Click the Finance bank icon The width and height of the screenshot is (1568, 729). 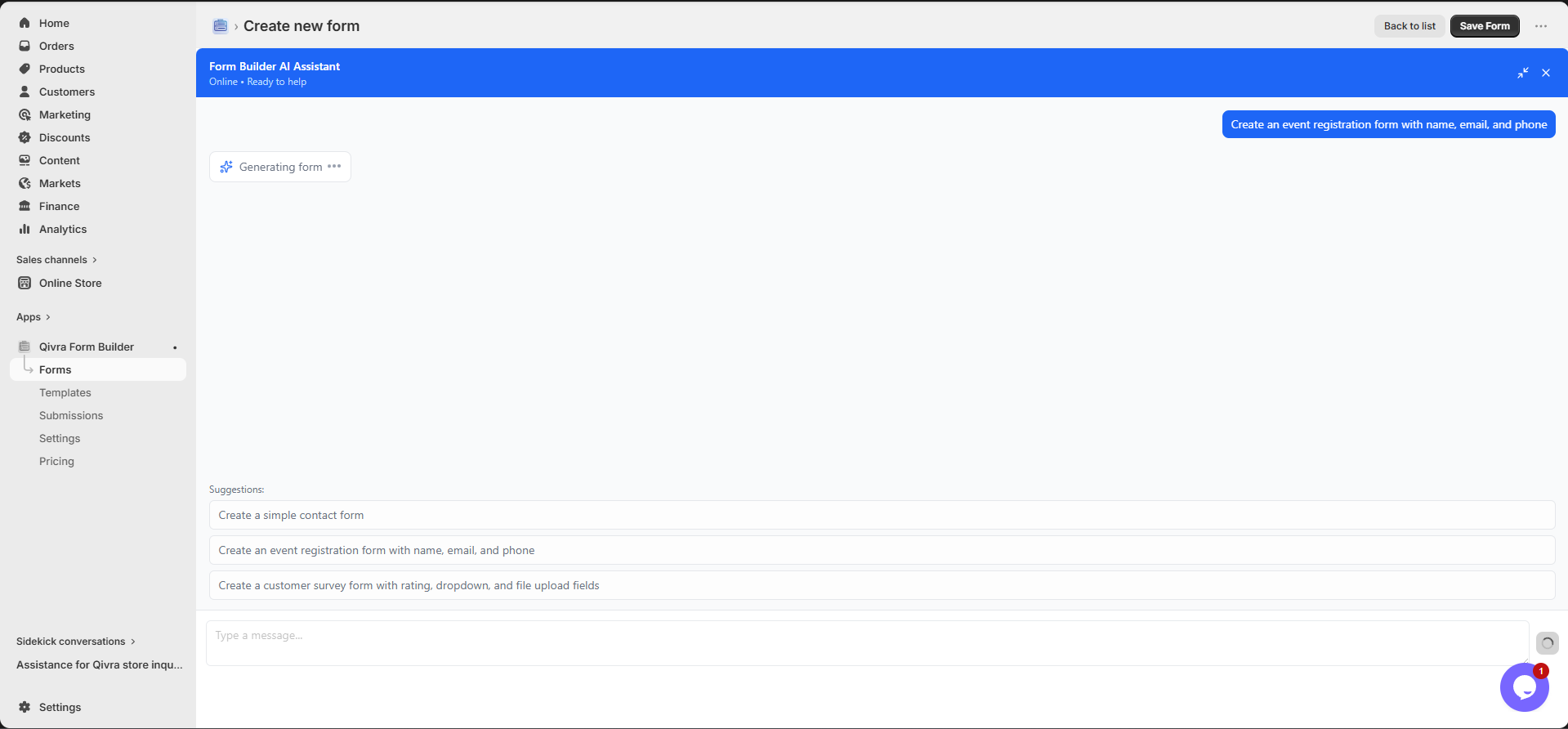[25, 206]
